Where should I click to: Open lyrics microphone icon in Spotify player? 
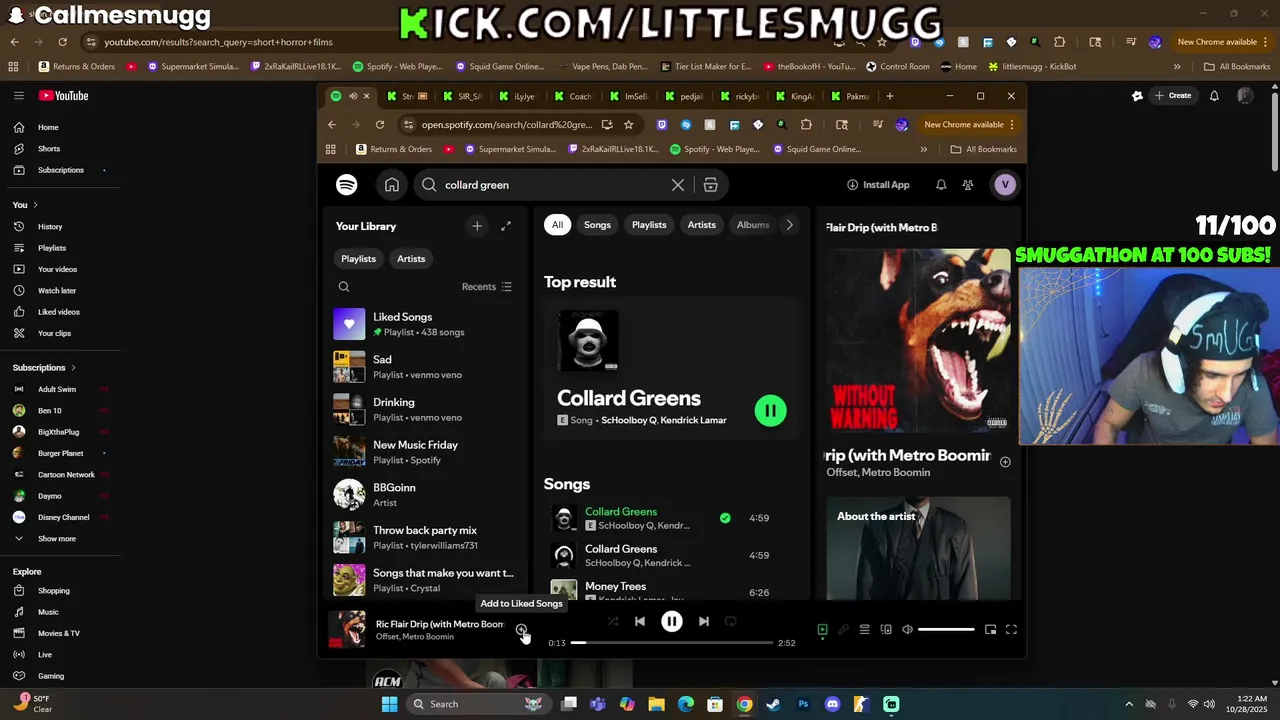click(x=843, y=629)
